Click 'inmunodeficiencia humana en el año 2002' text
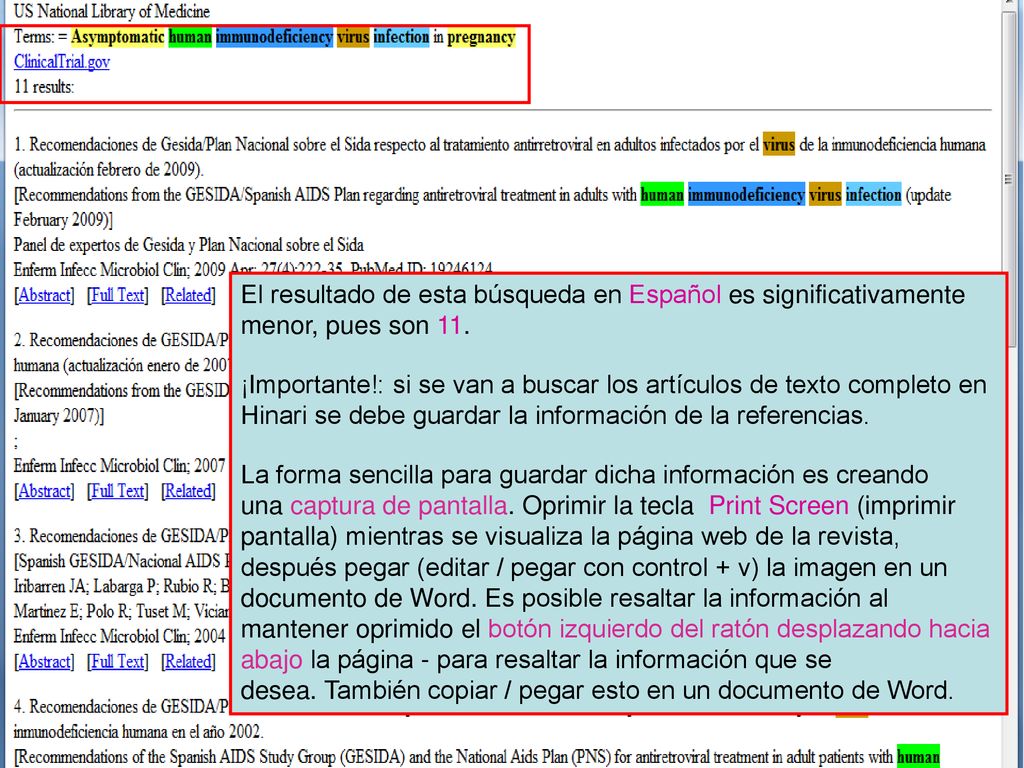1024x768 pixels. (x=138, y=731)
